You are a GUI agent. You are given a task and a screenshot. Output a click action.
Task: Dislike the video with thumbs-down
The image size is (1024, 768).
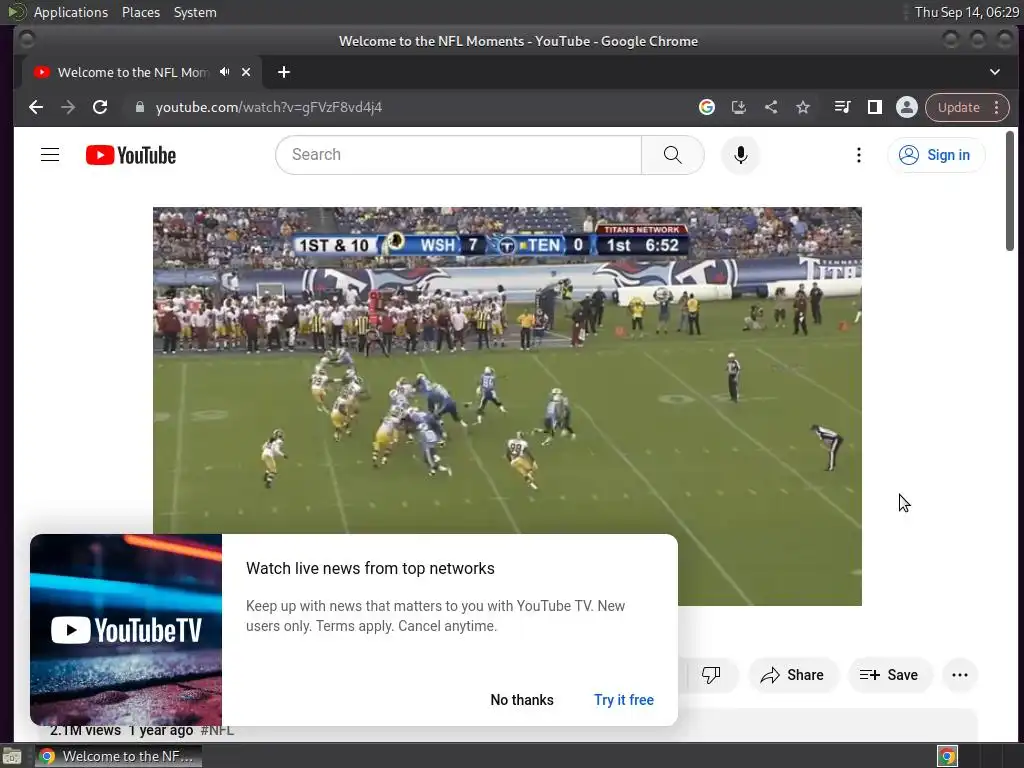711,675
